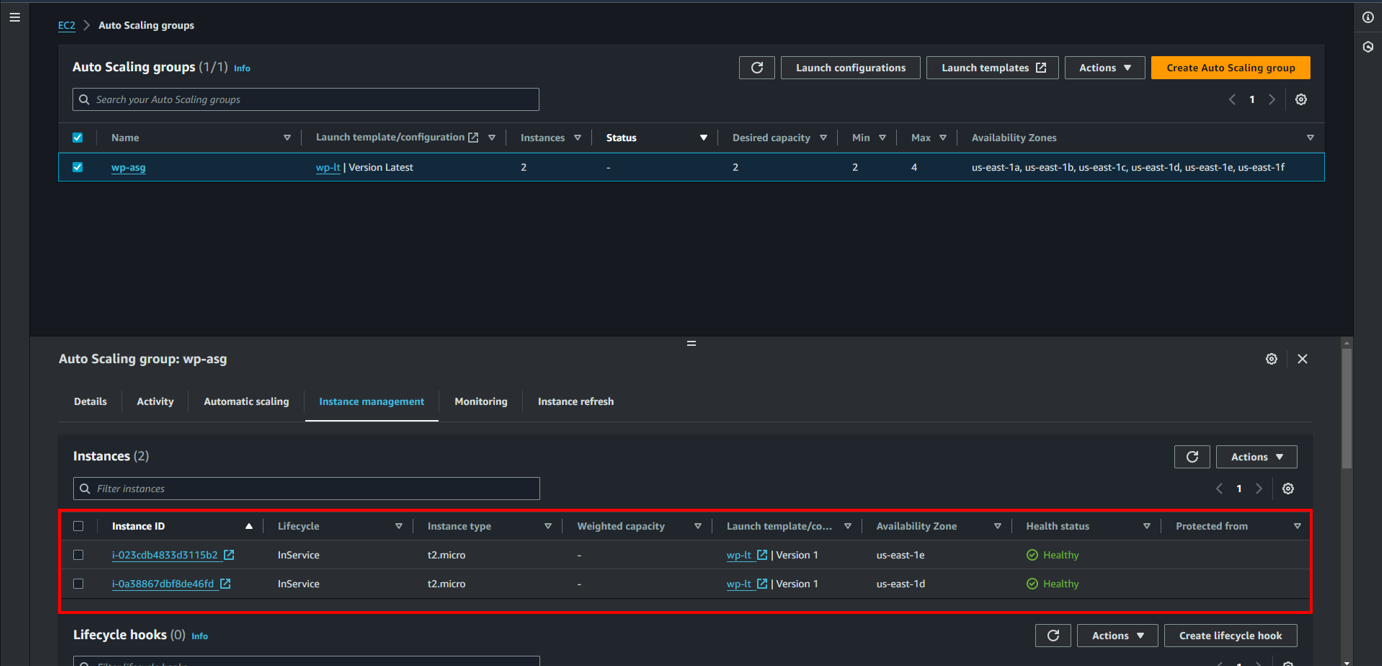Open Auto Scaling groups table settings gear
Viewport: 1382px width, 666px height.
[1301, 100]
